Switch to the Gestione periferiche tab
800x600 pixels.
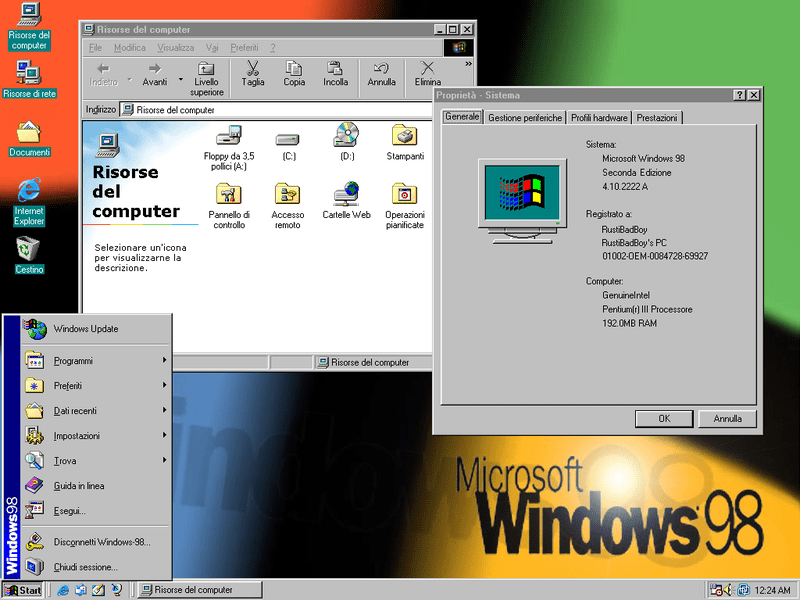[525, 118]
